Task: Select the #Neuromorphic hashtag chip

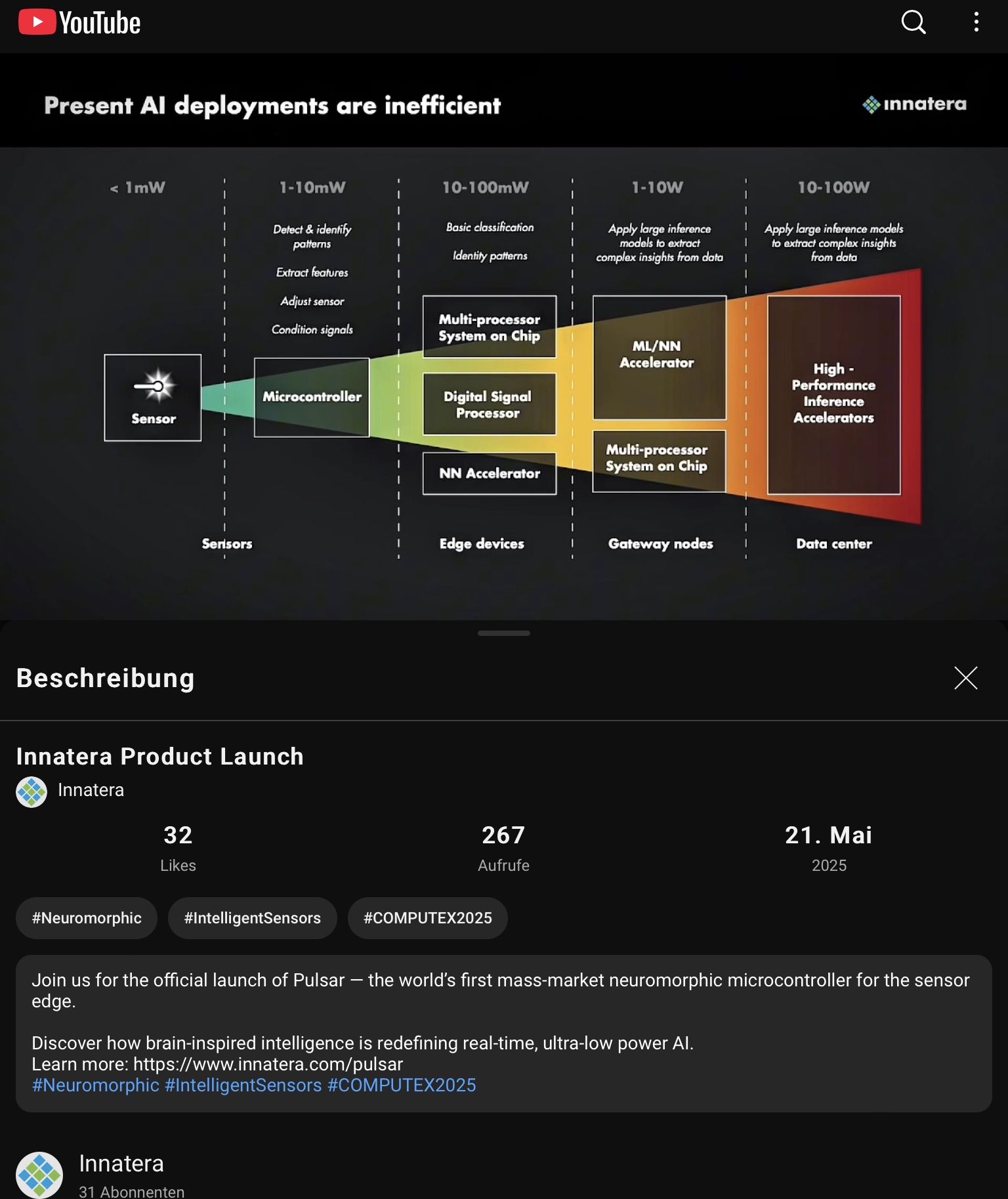Action: pos(87,918)
